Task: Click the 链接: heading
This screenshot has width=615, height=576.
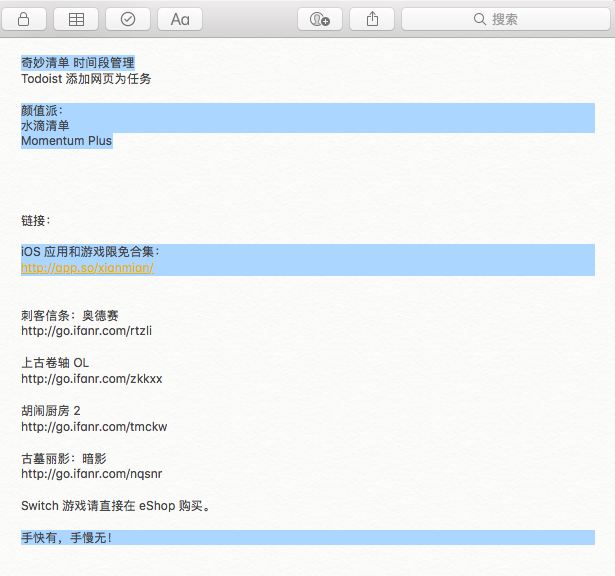Action: coord(36,220)
